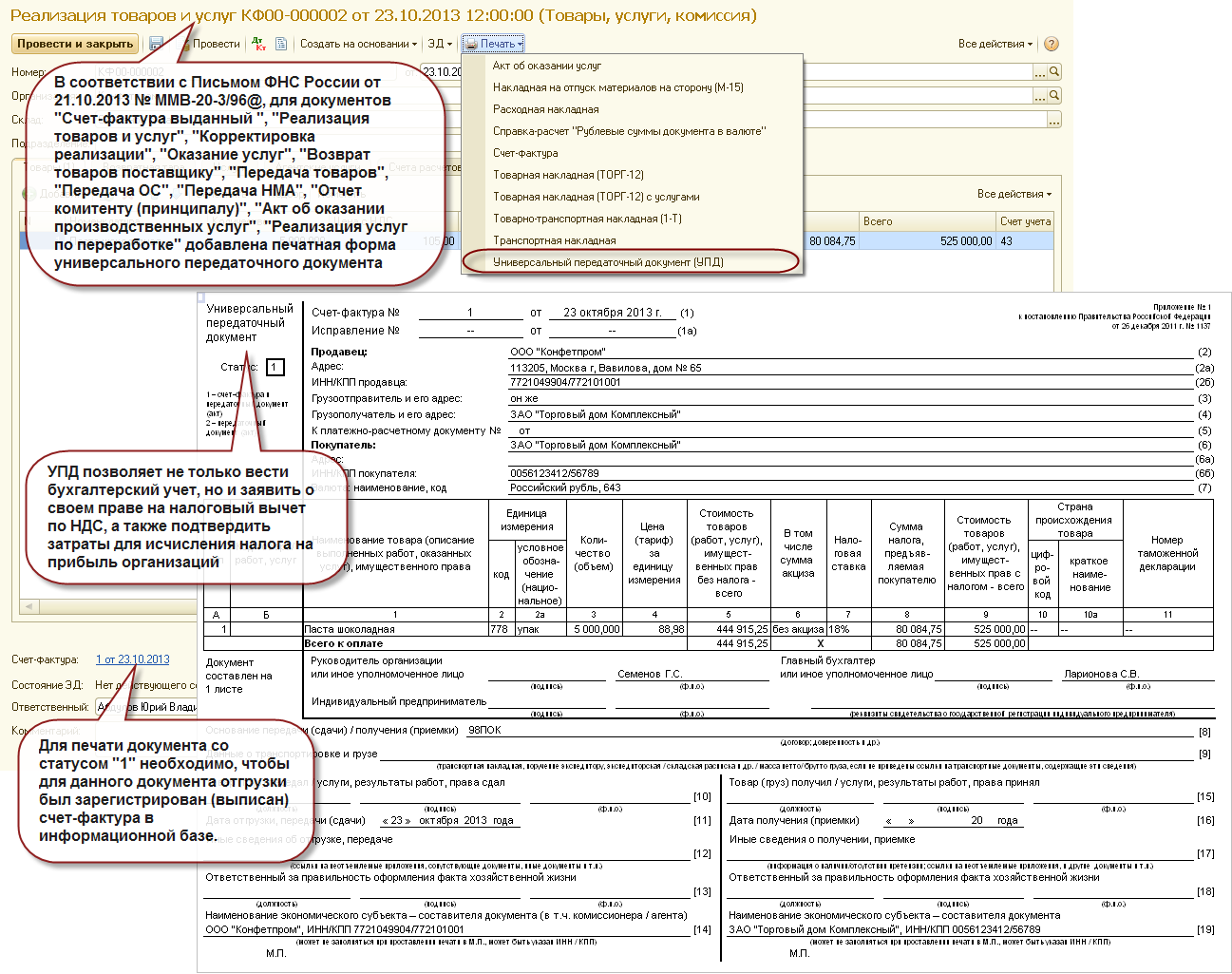
Task: Expand the 'Создать на основании' dropdown
Action: click(358, 44)
